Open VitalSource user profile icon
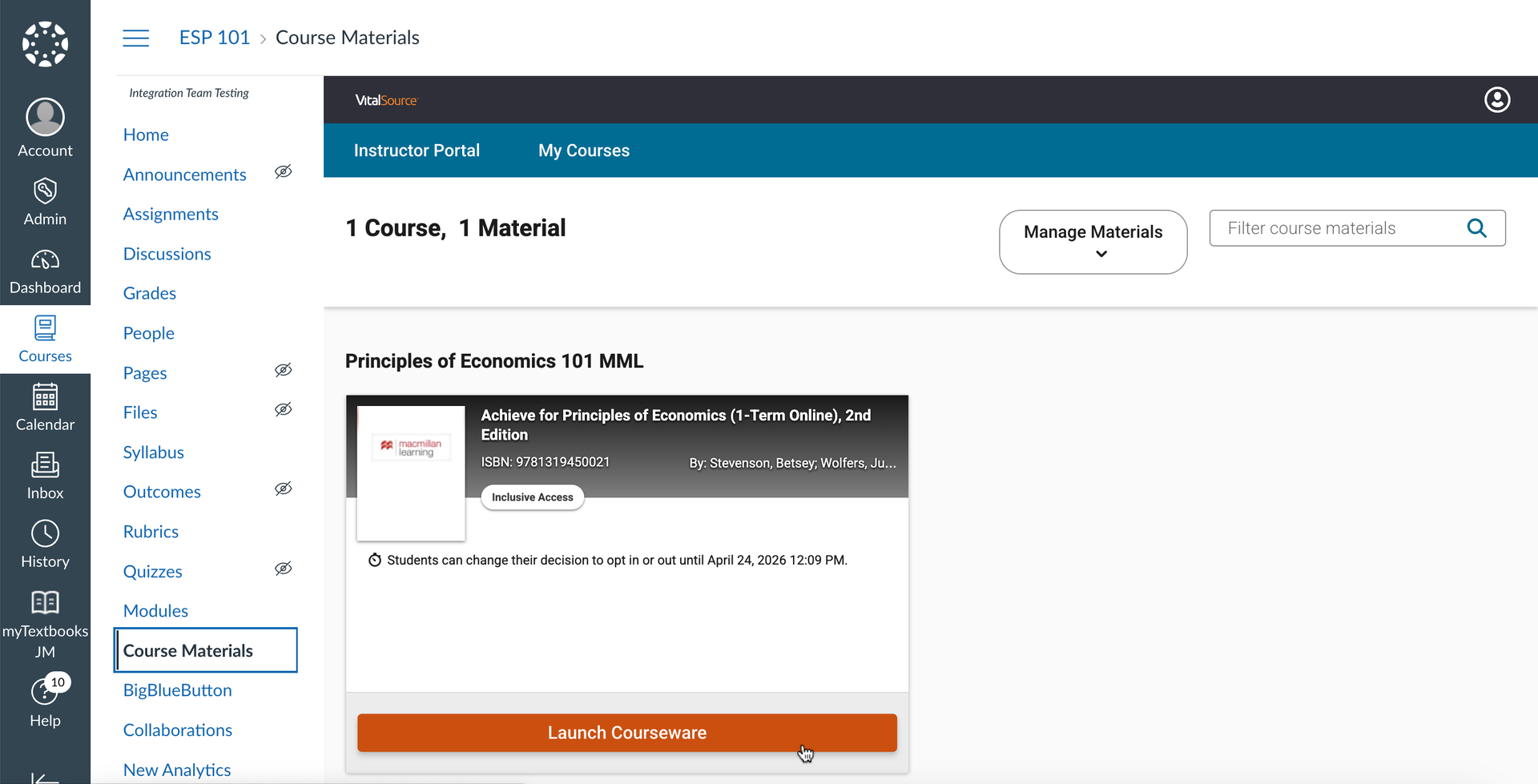 click(1497, 100)
